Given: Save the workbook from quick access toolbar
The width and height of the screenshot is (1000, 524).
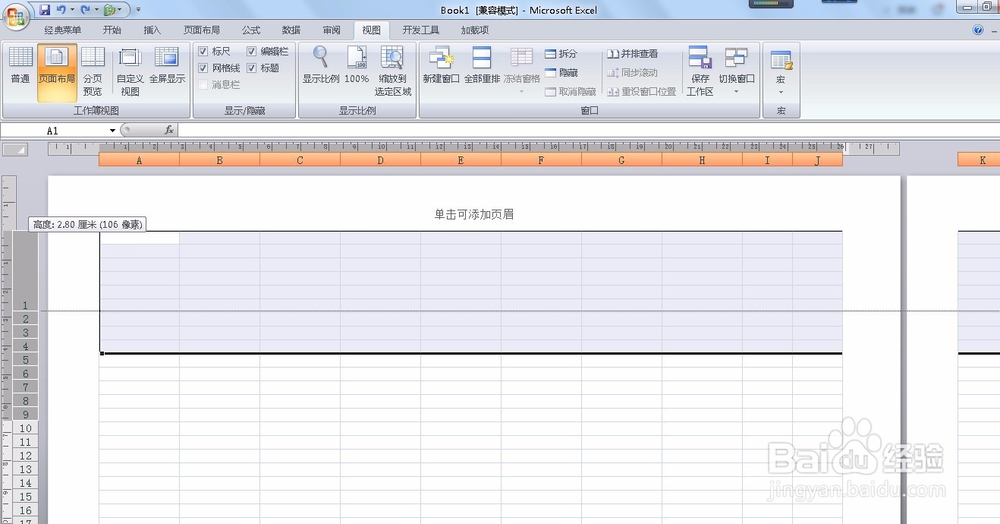Looking at the screenshot, I should click(45, 10).
